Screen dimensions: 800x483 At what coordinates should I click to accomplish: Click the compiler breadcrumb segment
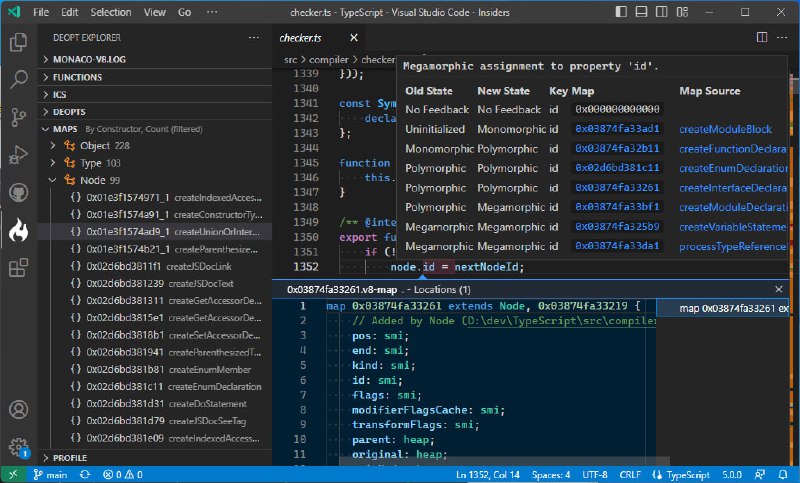[x=328, y=60]
